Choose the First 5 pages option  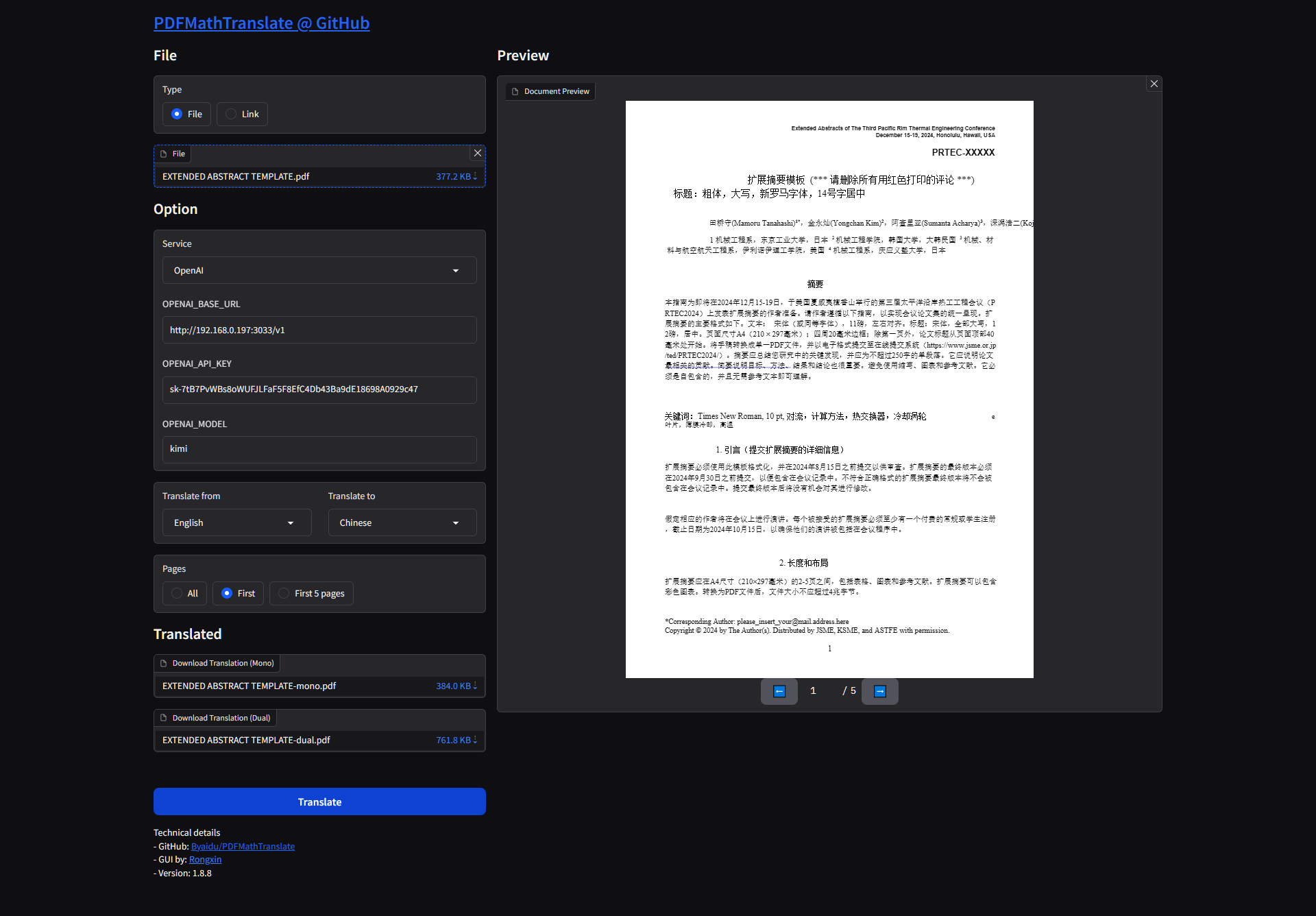[x=284, y=593]
